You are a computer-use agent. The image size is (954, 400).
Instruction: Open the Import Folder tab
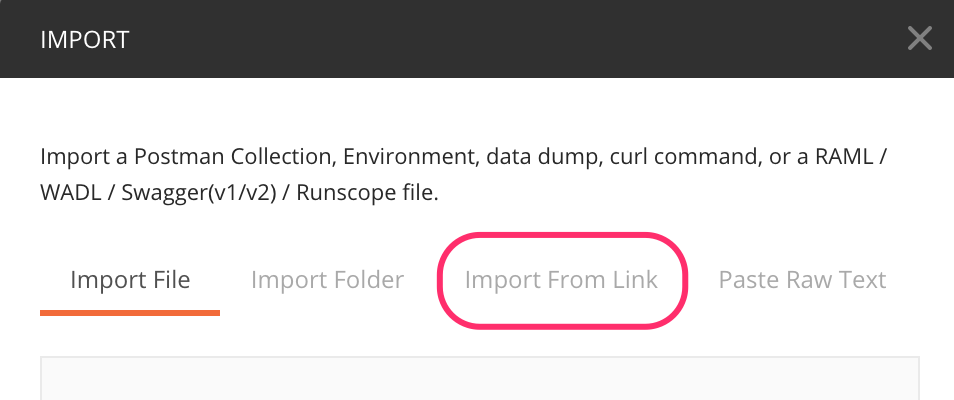pos(327,279)
